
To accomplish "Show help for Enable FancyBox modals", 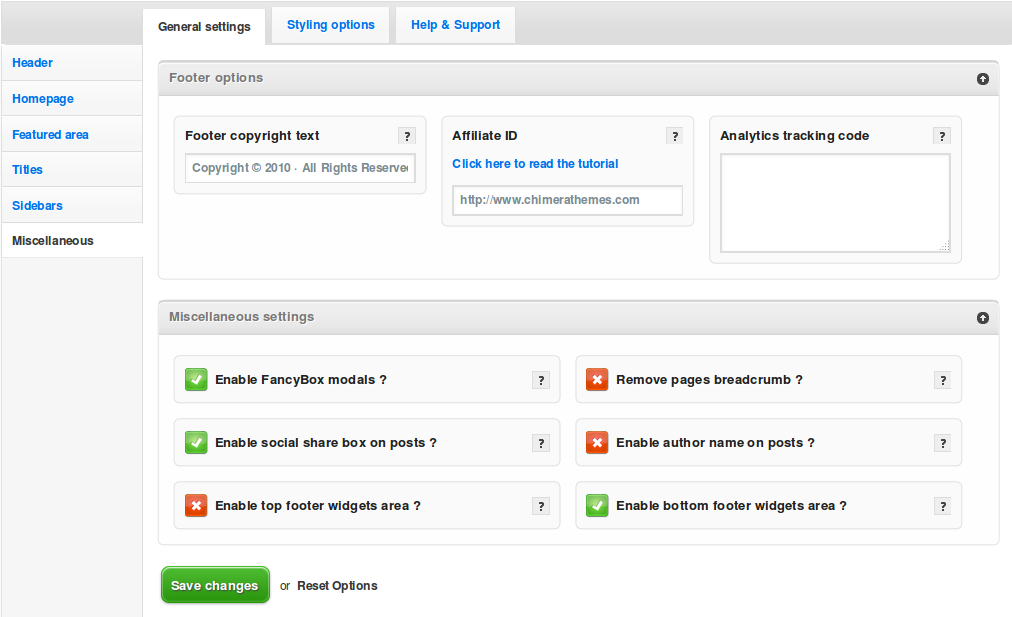I will [x=541, y=380].
